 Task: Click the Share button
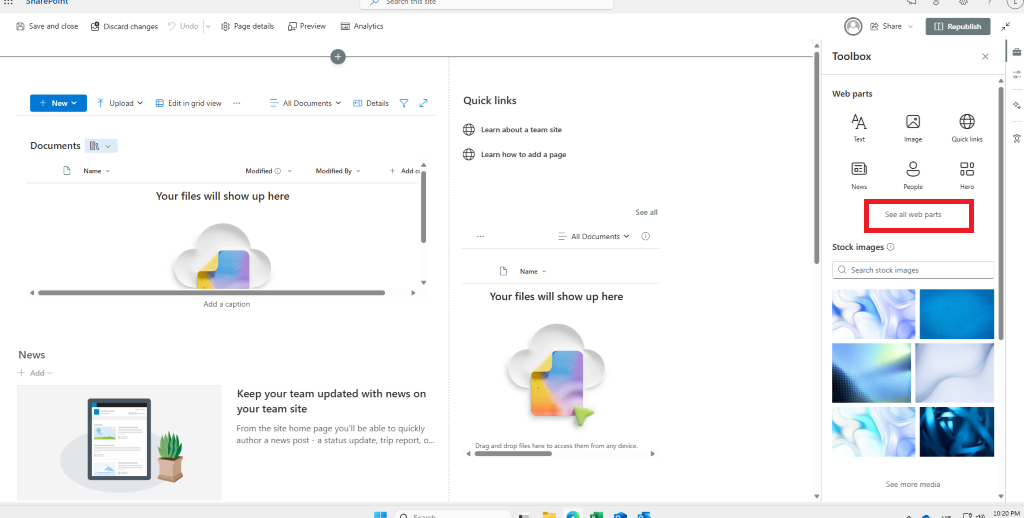(886, 26)
